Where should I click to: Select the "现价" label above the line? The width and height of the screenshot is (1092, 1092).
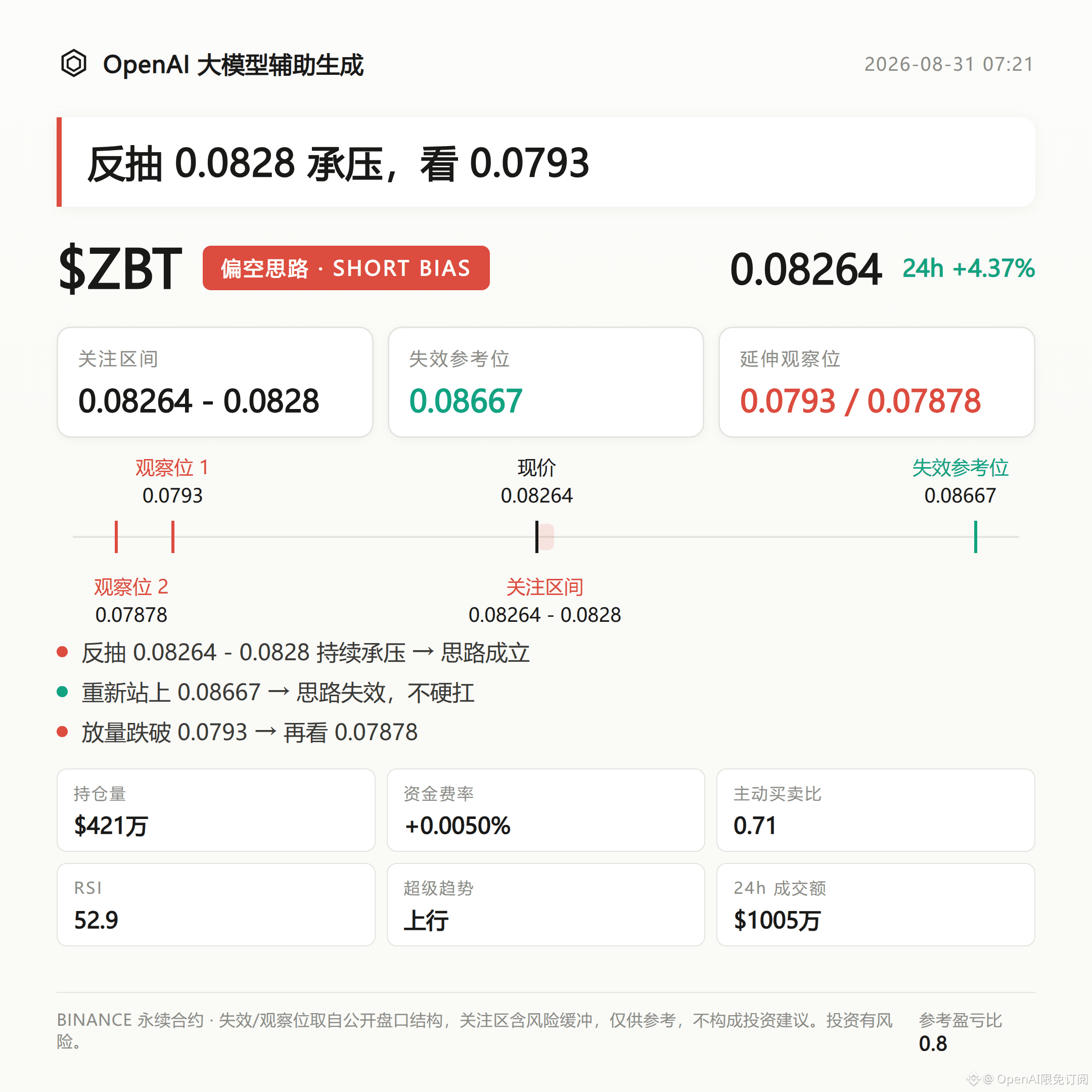pos(536,468)
